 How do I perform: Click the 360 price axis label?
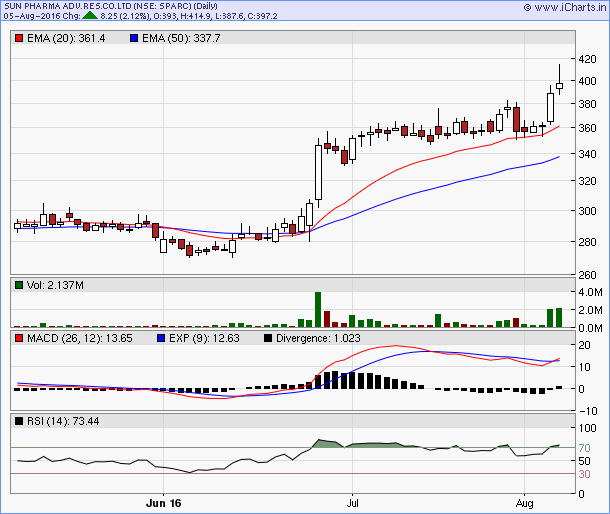[587, 128]
